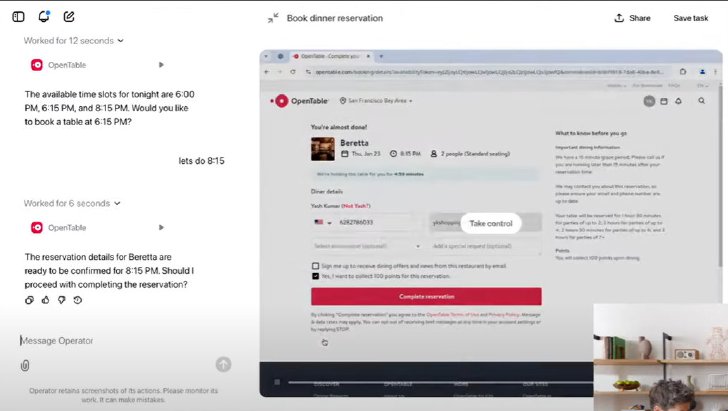728x411 pixels.
Task: Click the embedded browser vertical scrollbar
Action: click(720, 176)
